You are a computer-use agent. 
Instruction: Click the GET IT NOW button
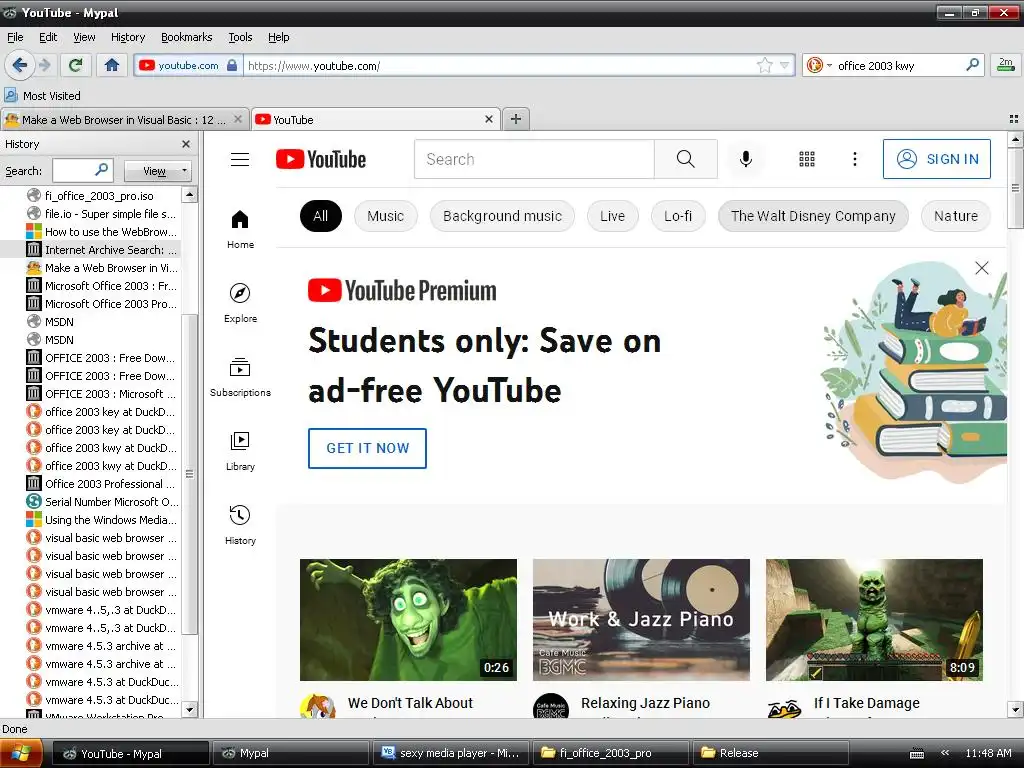tap(367, 448)
